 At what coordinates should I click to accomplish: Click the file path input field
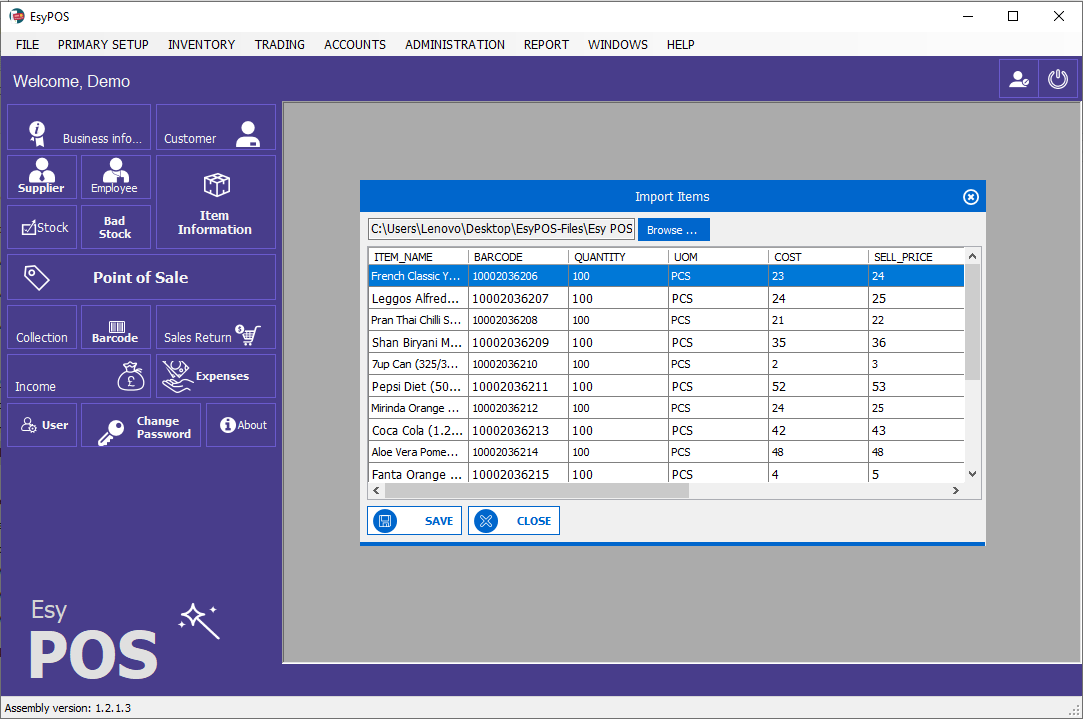(501, 229)
